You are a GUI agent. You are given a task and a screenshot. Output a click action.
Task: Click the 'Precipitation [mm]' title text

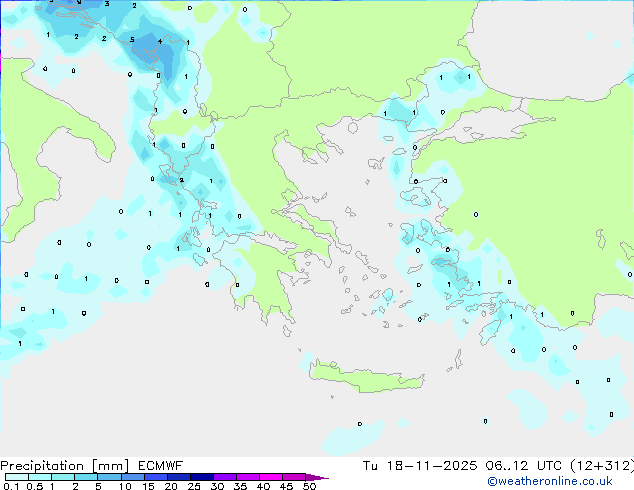[65, 466]
